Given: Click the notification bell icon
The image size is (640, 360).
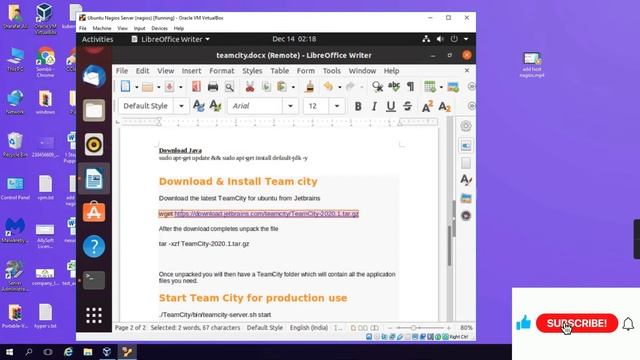Looking at the screenshot, I should tap(628, 324).
